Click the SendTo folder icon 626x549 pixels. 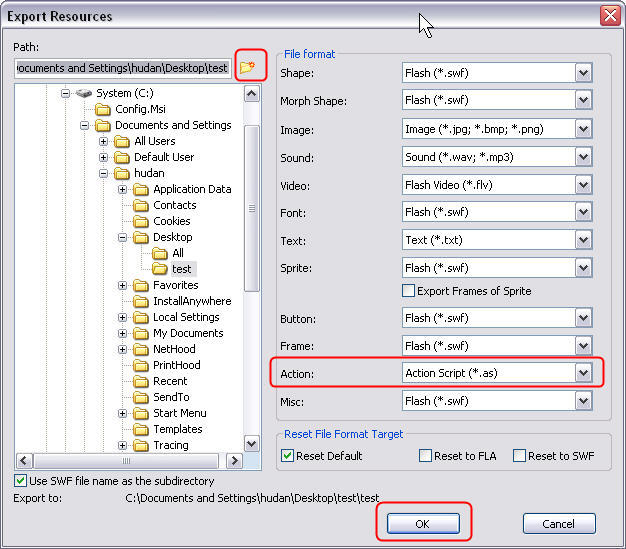coord(141,397)
